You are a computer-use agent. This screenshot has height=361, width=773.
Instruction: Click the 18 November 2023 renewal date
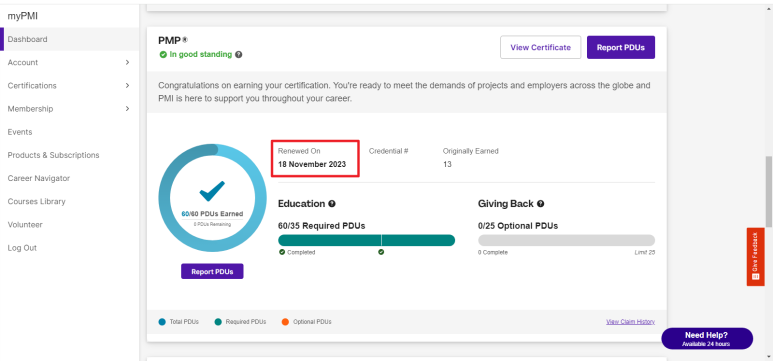[x=312, y=164]
